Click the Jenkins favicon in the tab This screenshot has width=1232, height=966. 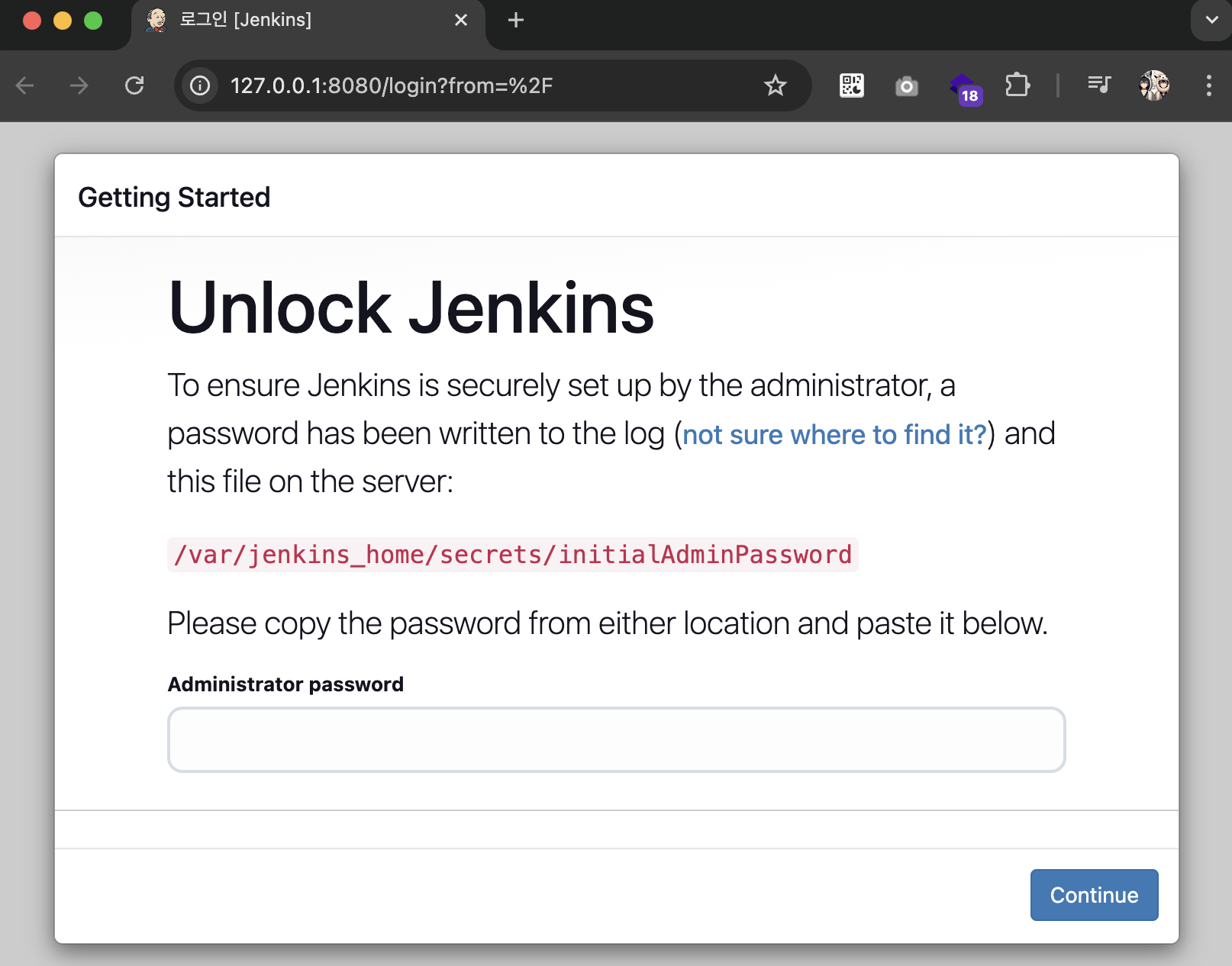point(156,20)
